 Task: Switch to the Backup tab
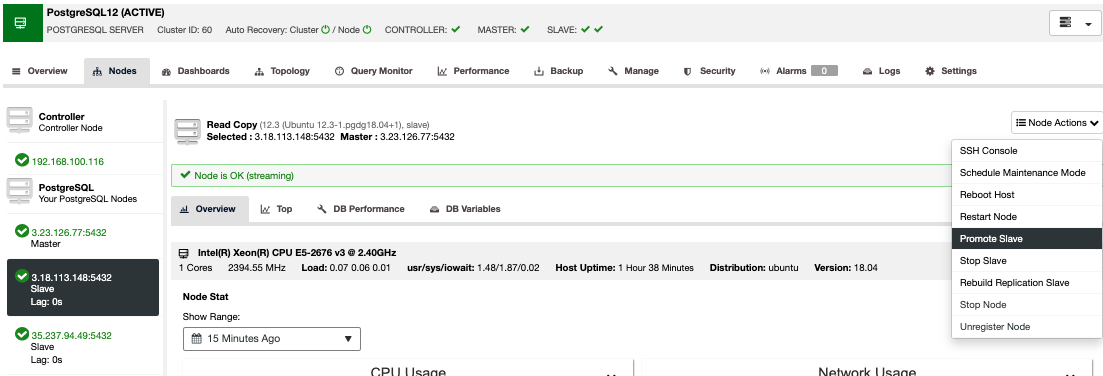point(559,71)
